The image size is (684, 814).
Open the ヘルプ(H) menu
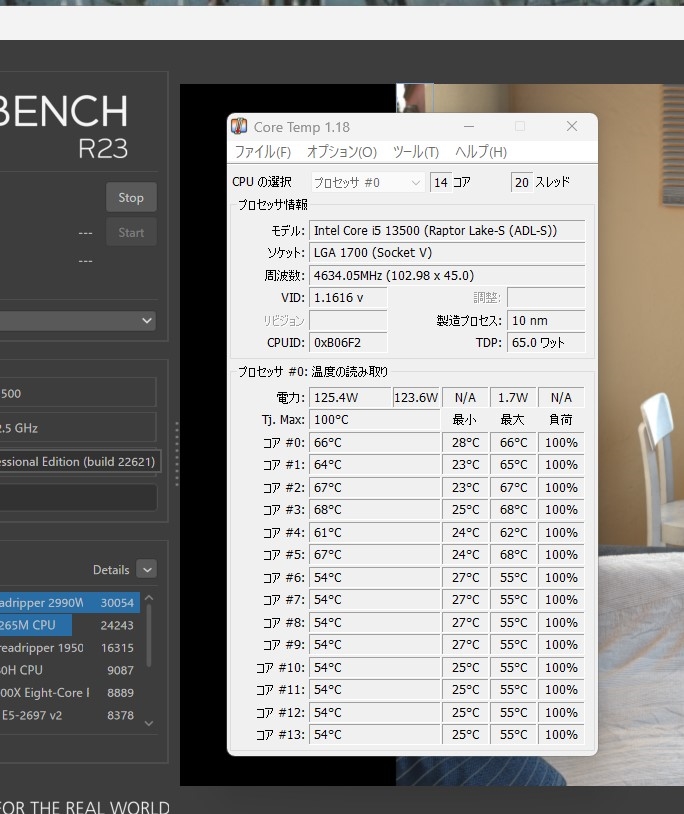(x=481, y=152)
